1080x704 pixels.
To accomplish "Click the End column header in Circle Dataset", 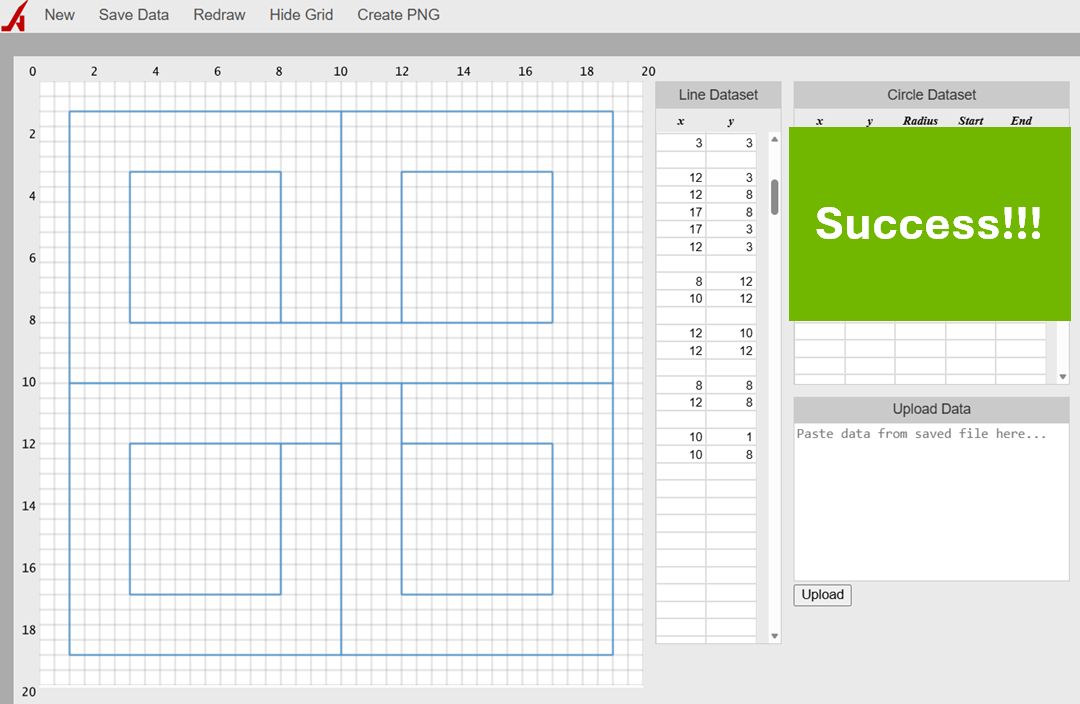I will [x=1020, y=120].
